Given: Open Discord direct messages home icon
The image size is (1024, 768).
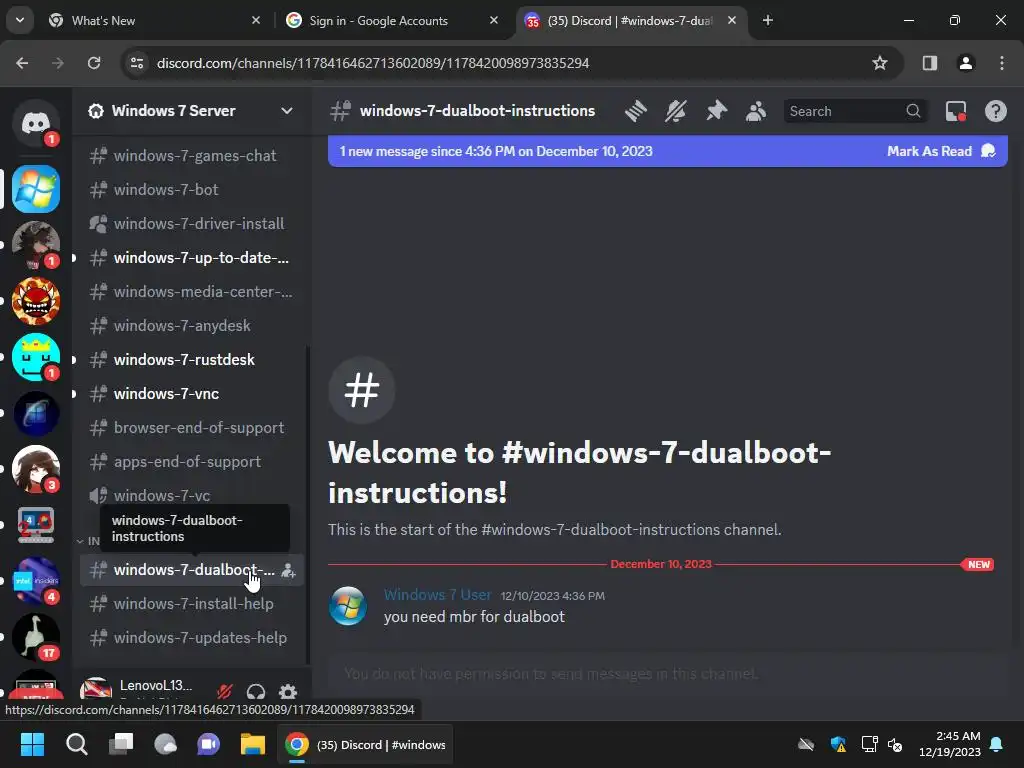Looking at the screenshot, I should (36, 123).
